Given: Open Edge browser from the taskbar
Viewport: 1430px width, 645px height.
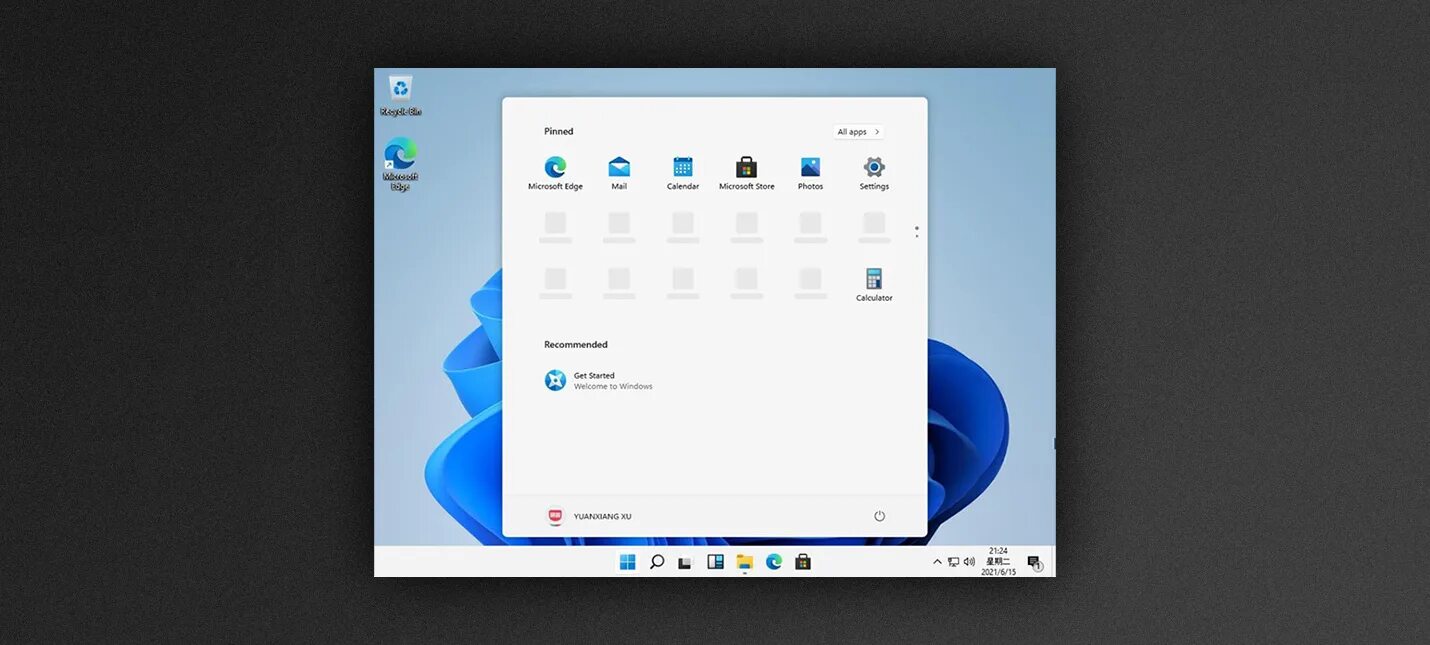Looking at the screenshot, I should tap(774, 562).
